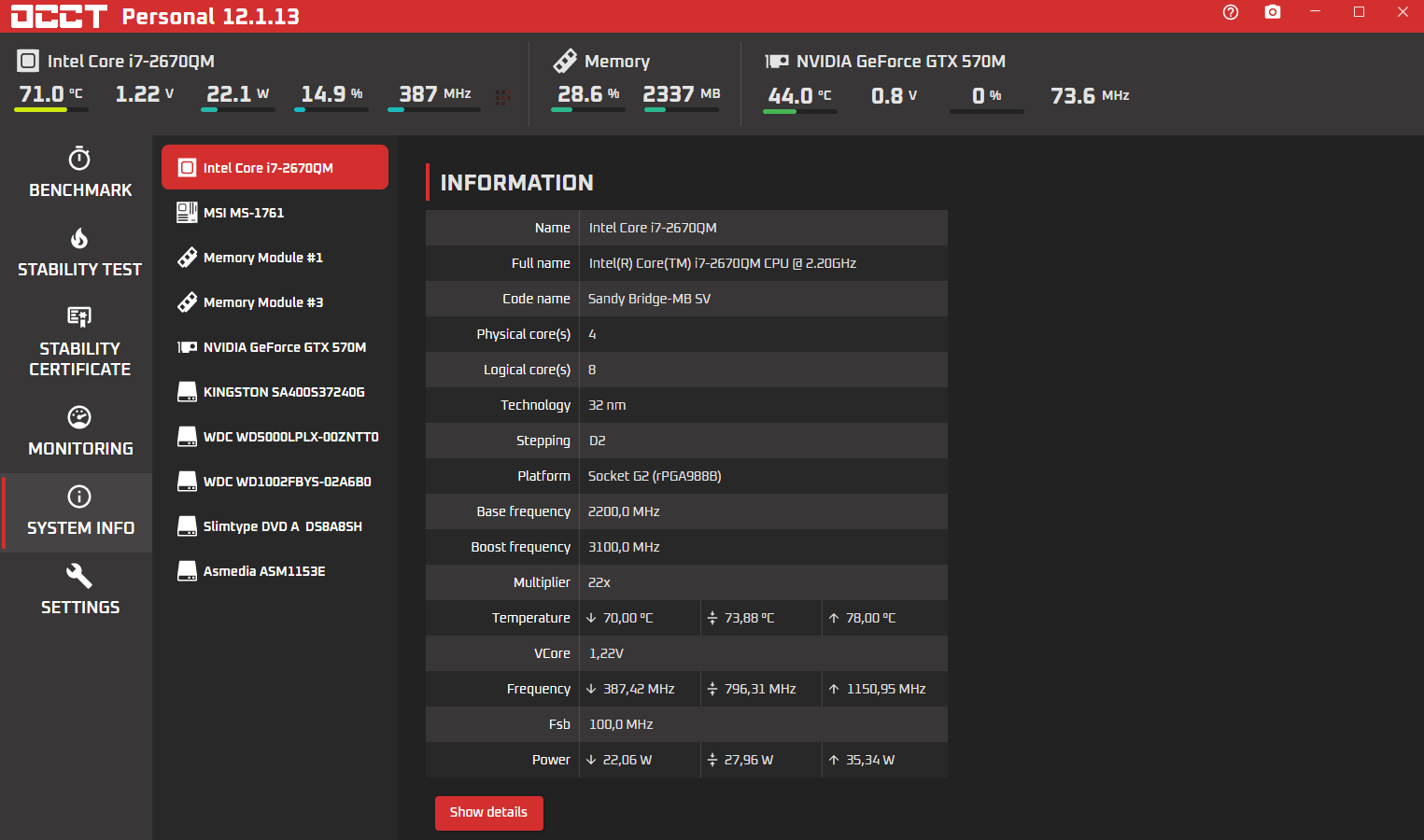Click Socket G2 (rPGA988B) platform value
The width and height of the screenshot is (1424, 840).
click(x=655, y=476)
